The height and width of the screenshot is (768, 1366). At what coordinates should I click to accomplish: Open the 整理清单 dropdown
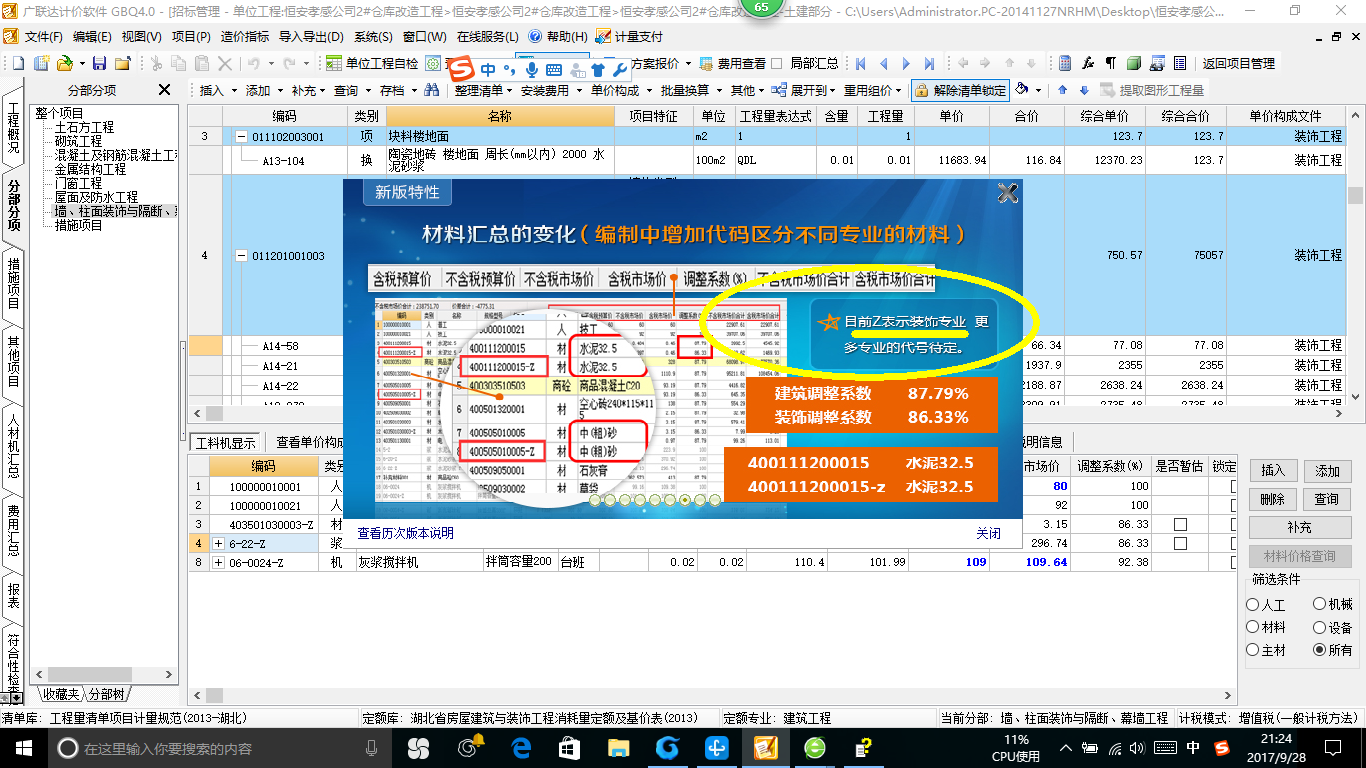[483, 90]
